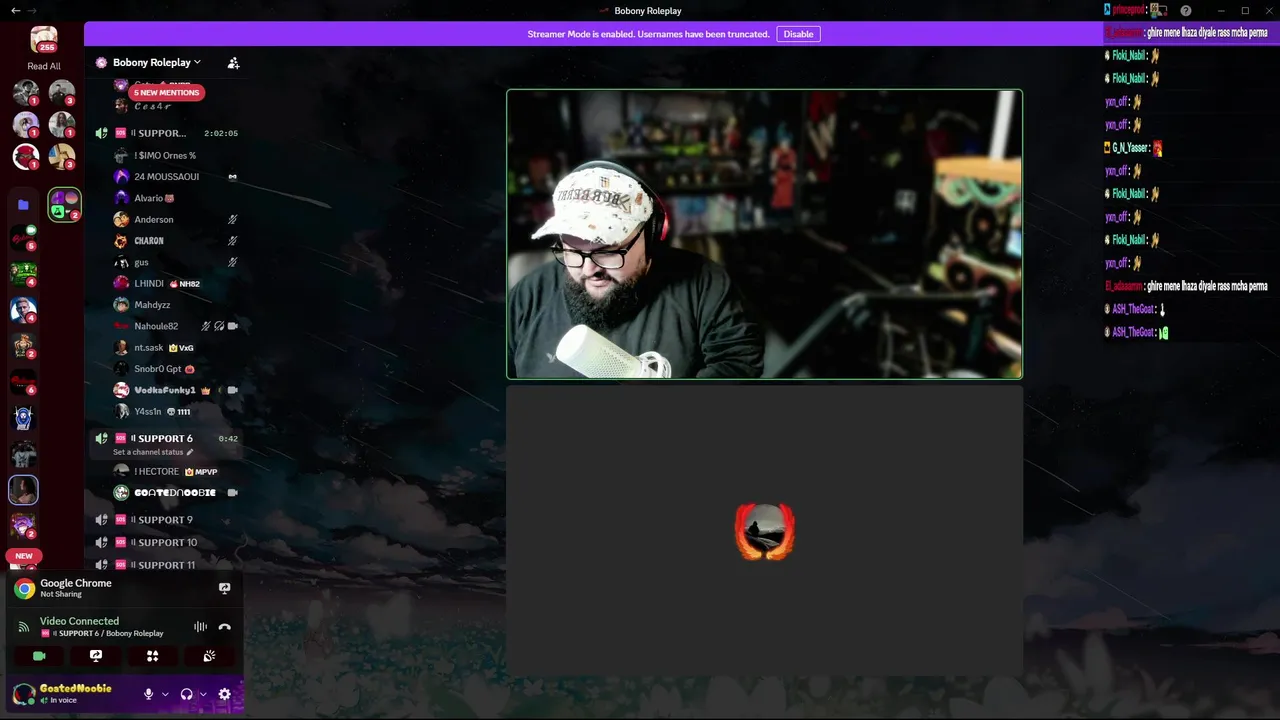Click the camera icon beside VodkaFunky1
1280x720 pixels.
point(232,390)
